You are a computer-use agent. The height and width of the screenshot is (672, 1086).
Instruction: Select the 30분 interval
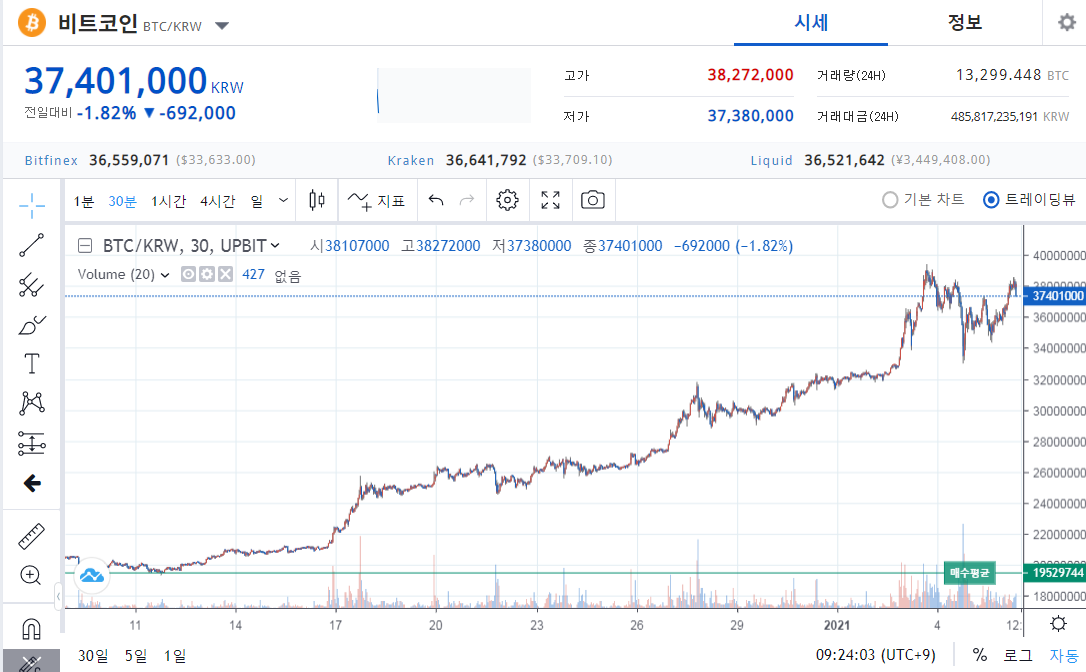(x=122, y=201)
